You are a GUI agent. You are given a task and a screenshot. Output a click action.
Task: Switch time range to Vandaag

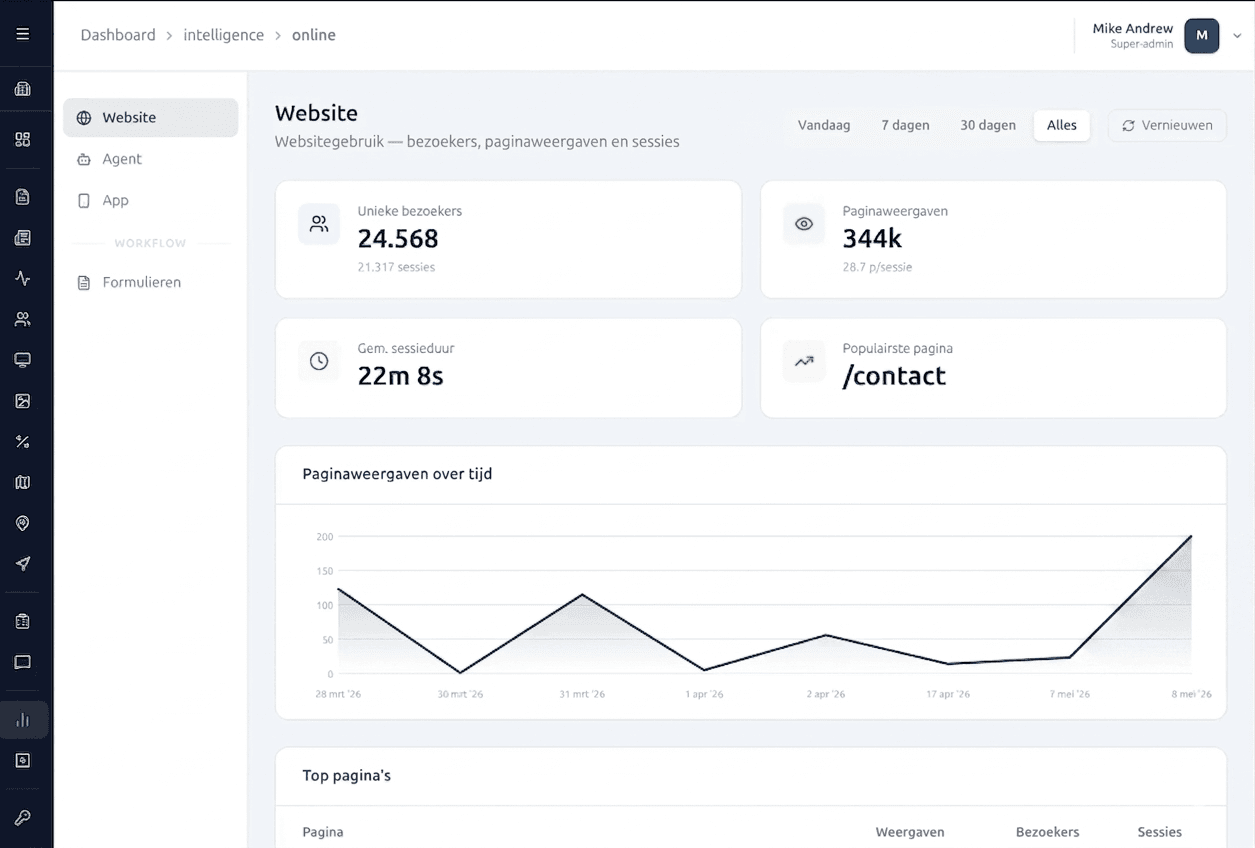824,125
